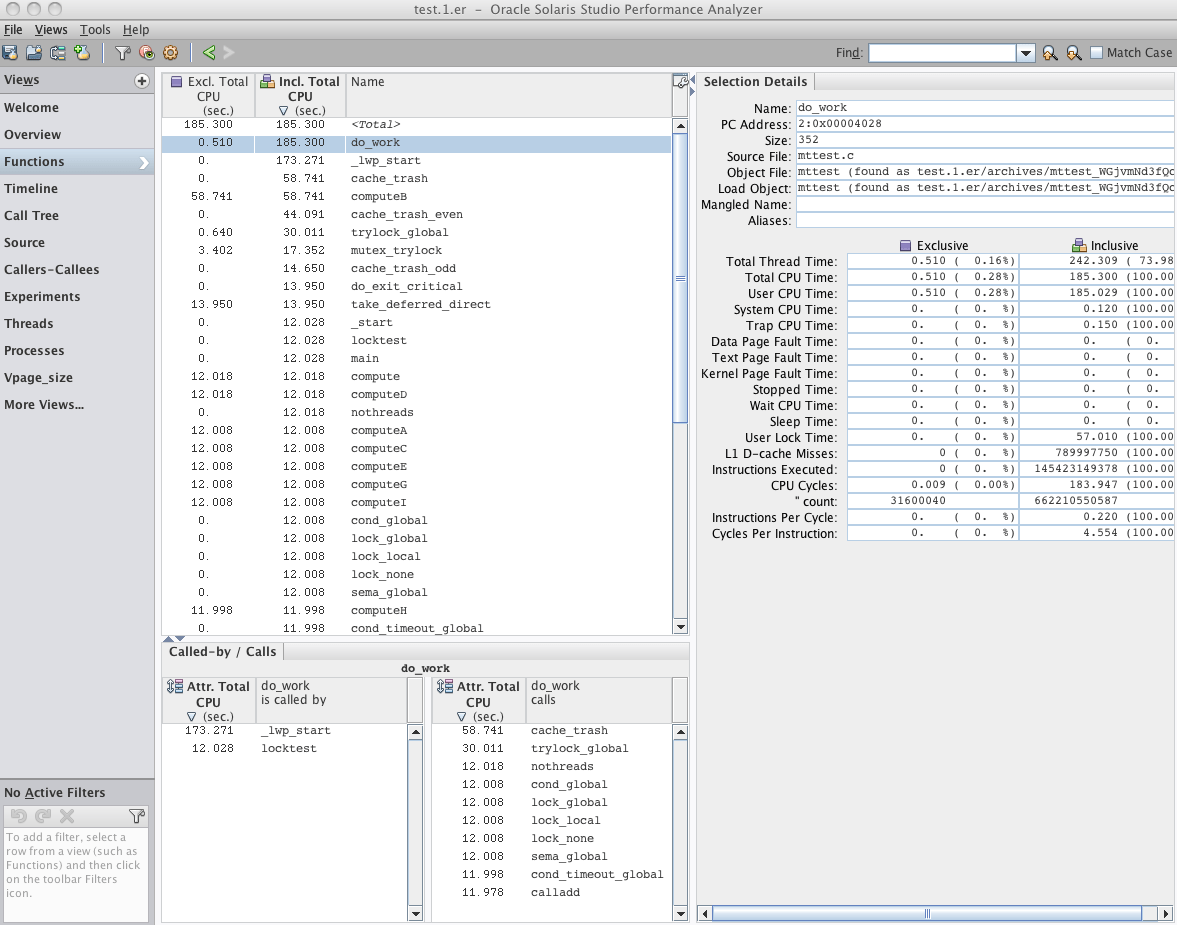Click the wrench icon at the functions table corner
This screenshot has width=1177, height=925.
coord(680,81)
